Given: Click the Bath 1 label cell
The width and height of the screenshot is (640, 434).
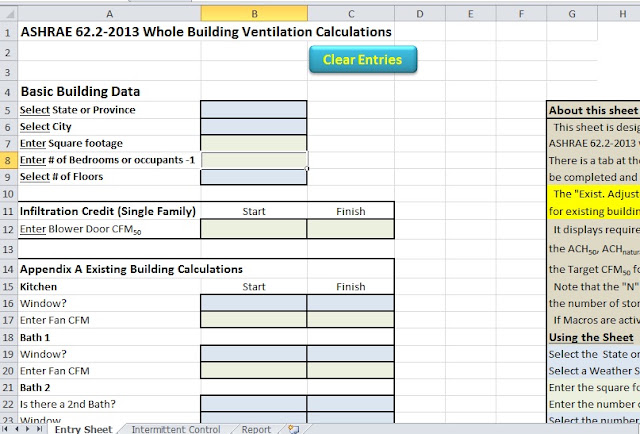Looking at the screenshot, I should pyautogui.click(x=35, y=338).
